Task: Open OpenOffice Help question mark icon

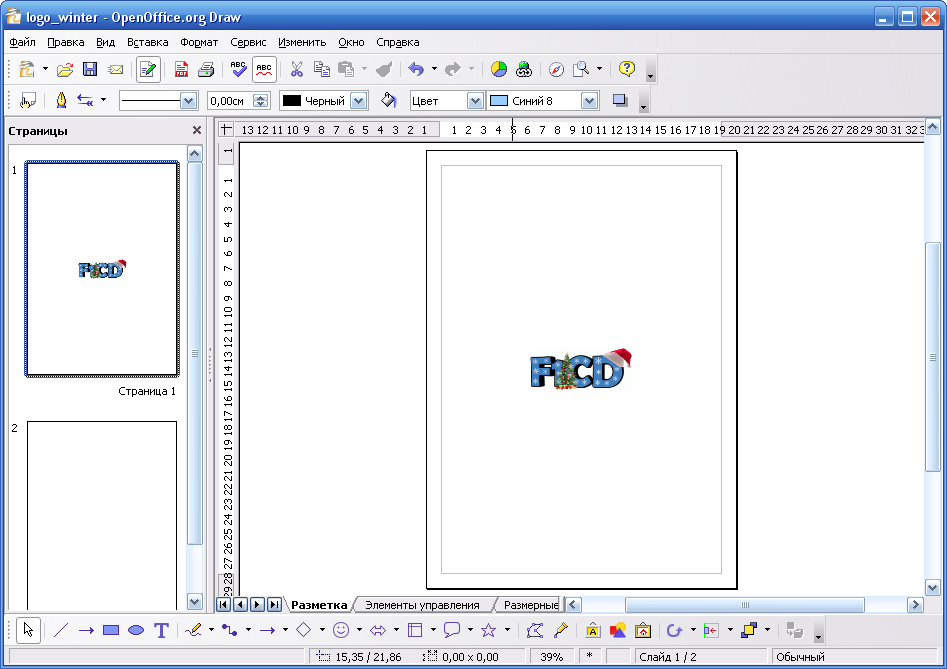Action: tap(627, 69)
